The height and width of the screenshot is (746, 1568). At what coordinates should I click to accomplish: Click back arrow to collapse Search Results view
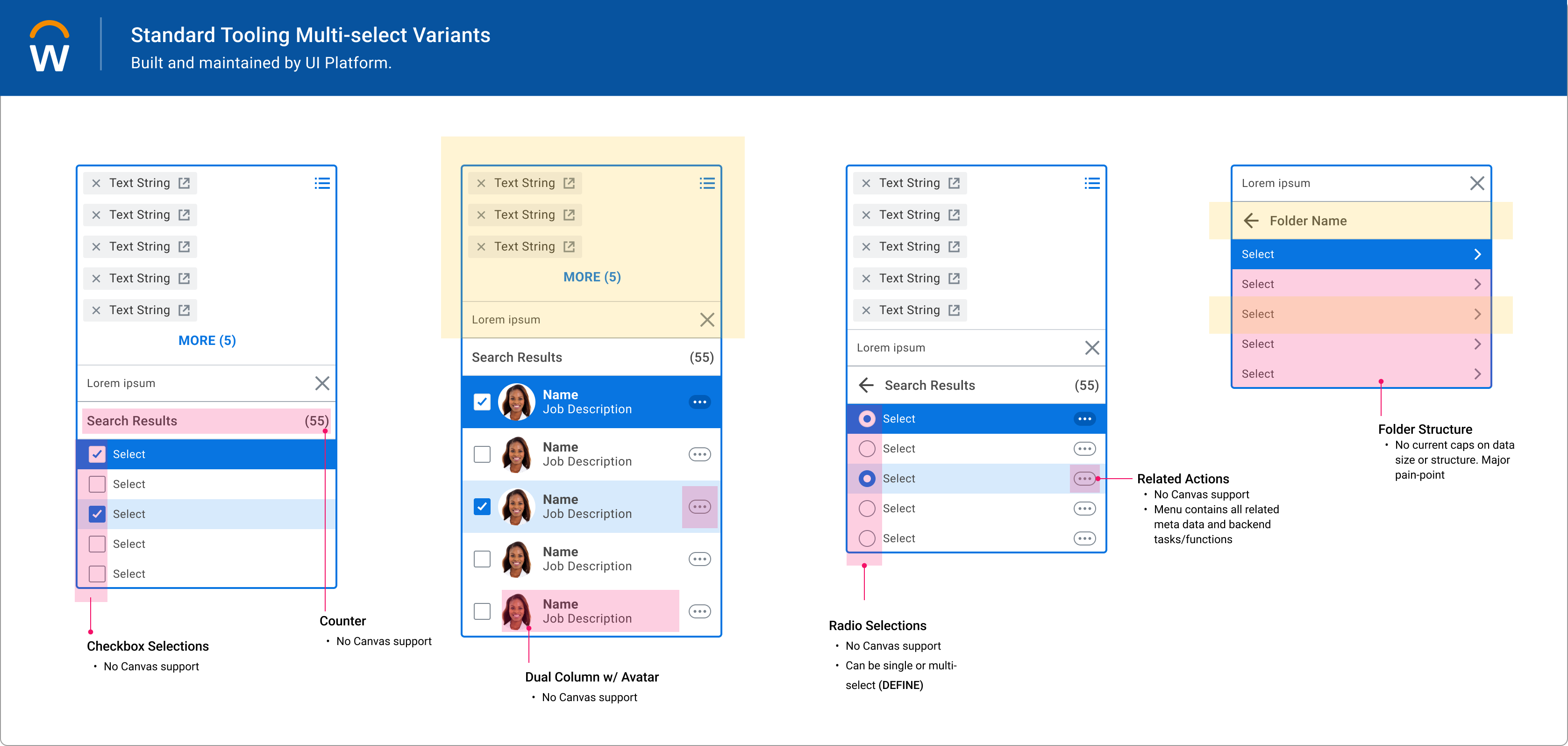tap(867, 385)
